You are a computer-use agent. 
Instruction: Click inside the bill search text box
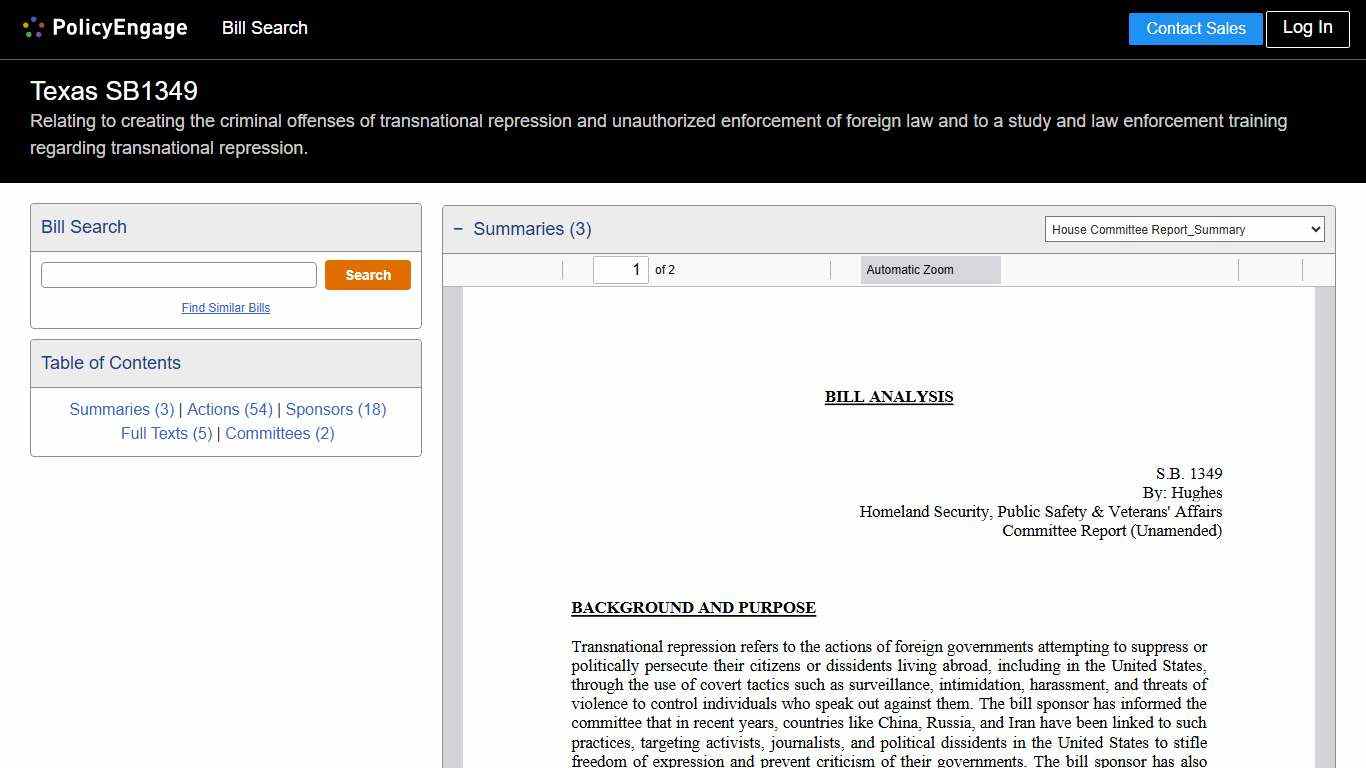coord(178,274)
